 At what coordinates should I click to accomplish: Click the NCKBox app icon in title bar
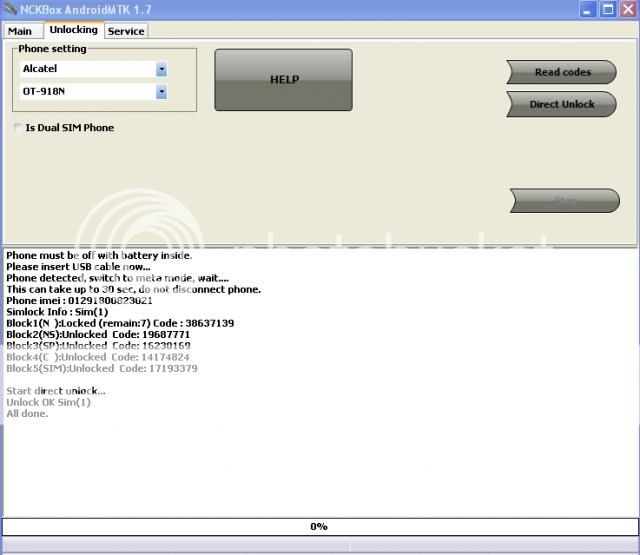tap(11, 9)
